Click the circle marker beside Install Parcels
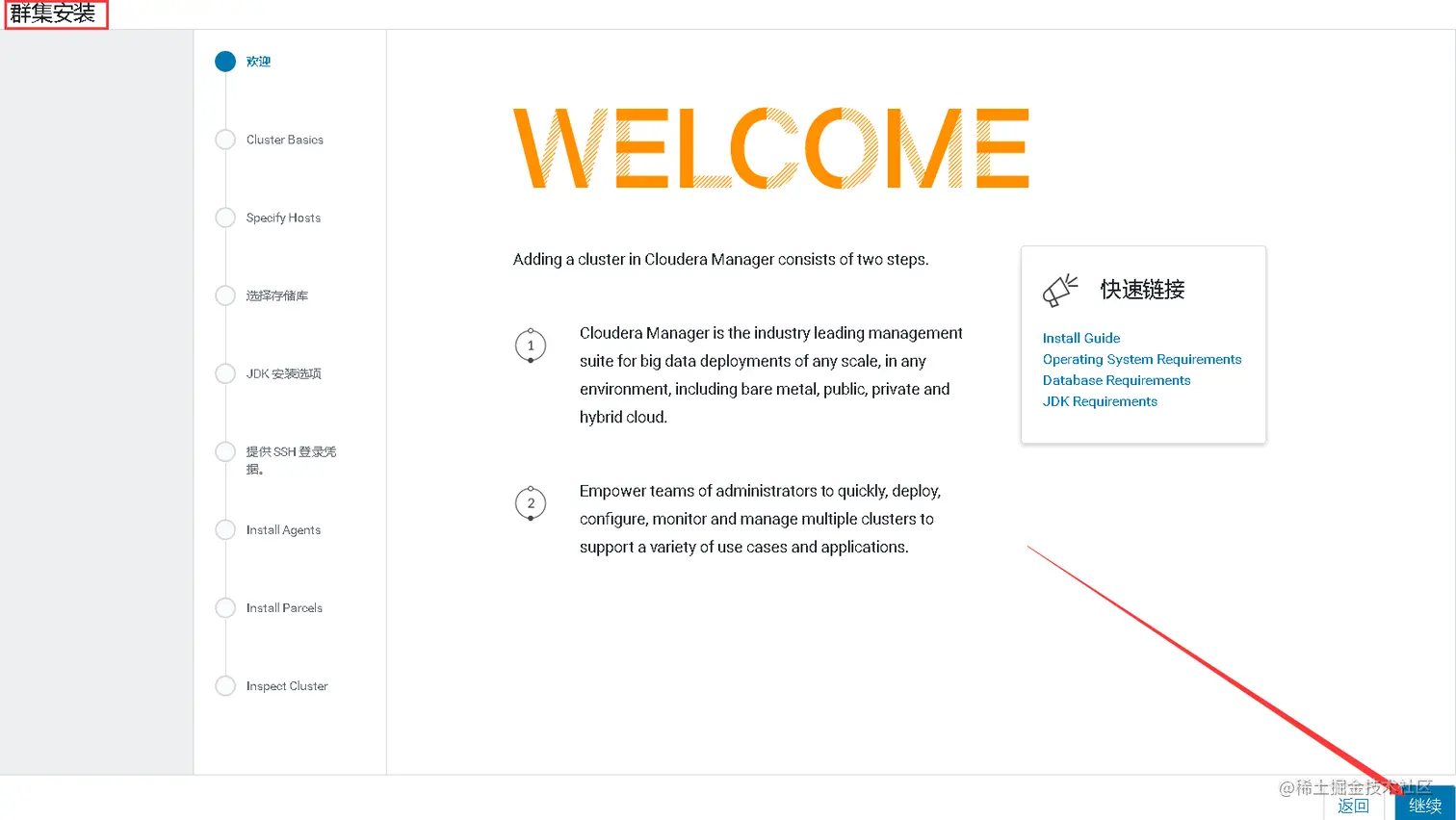Viewport: 1456px width, 820px height. point(225,607)
